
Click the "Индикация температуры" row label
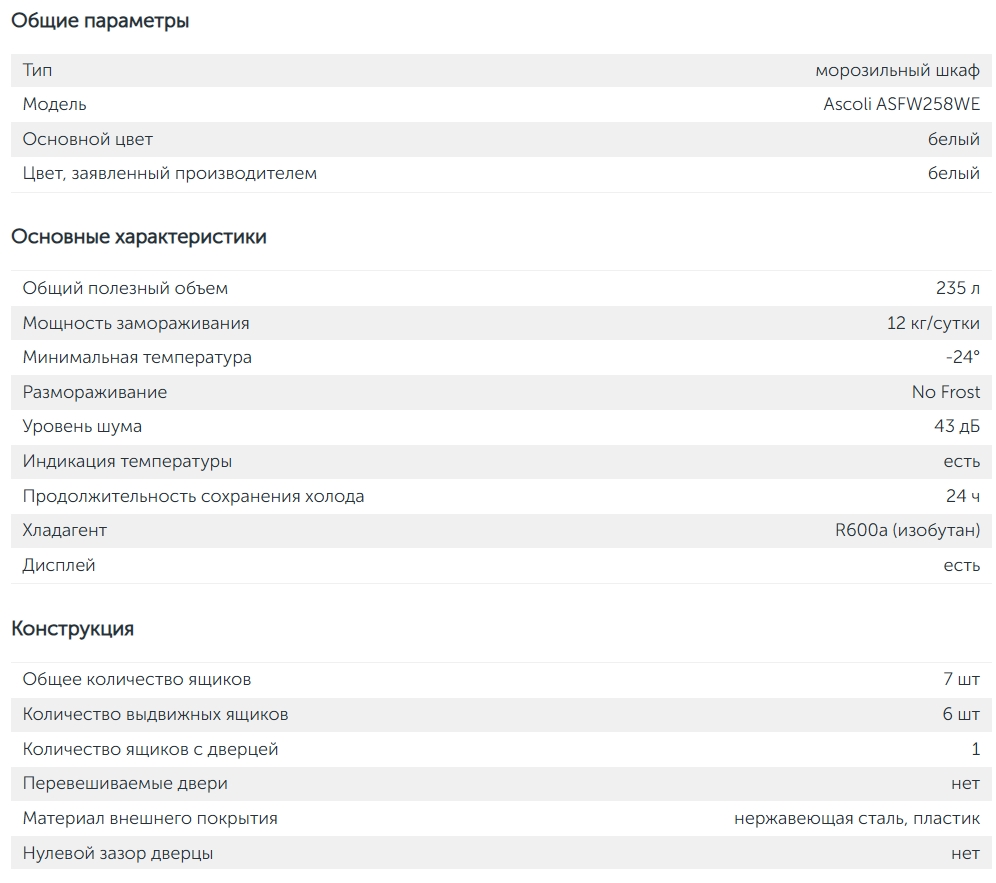(x=127, y=461)
